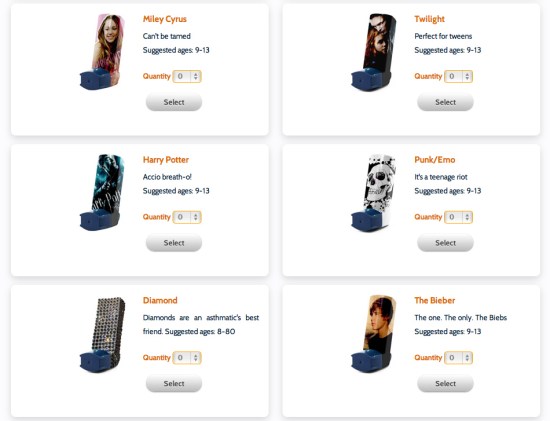Screen dimensions: 550x421
Task: Open the Miley Cyrus quantity dropdown
Action: pos(187,76)
